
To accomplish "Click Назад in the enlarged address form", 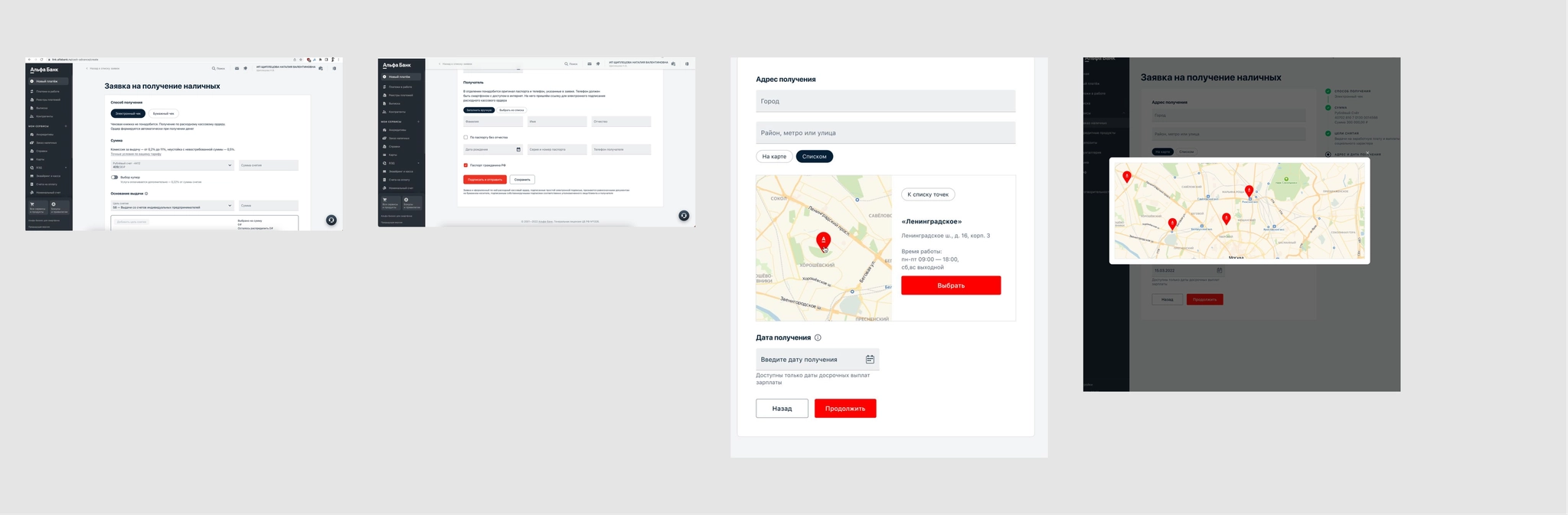I will [782, 409].
